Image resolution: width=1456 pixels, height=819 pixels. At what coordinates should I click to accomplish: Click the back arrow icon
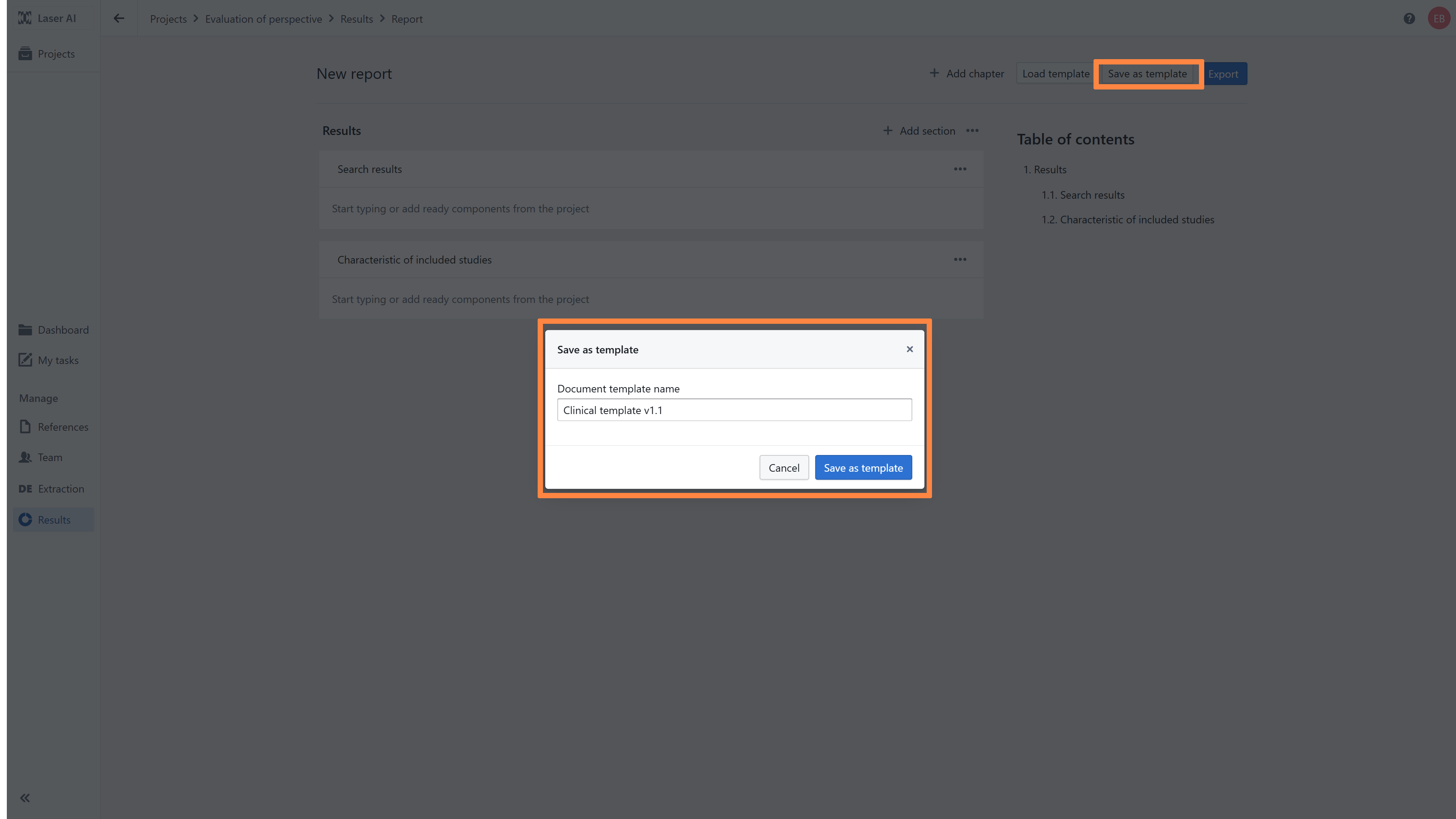click(x=119, y=19)
